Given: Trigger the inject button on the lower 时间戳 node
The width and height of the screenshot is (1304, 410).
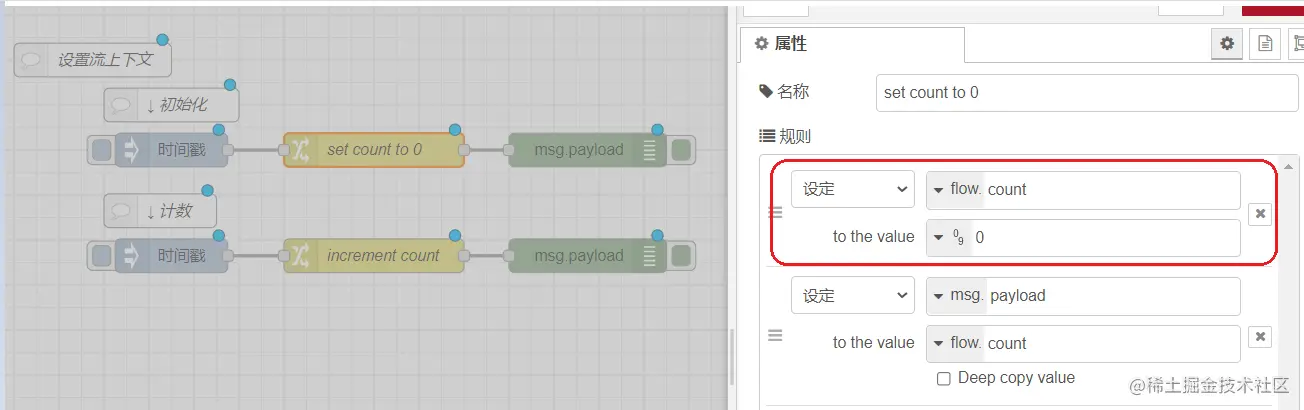Looking at the screenshot, I should pos(101,256).
